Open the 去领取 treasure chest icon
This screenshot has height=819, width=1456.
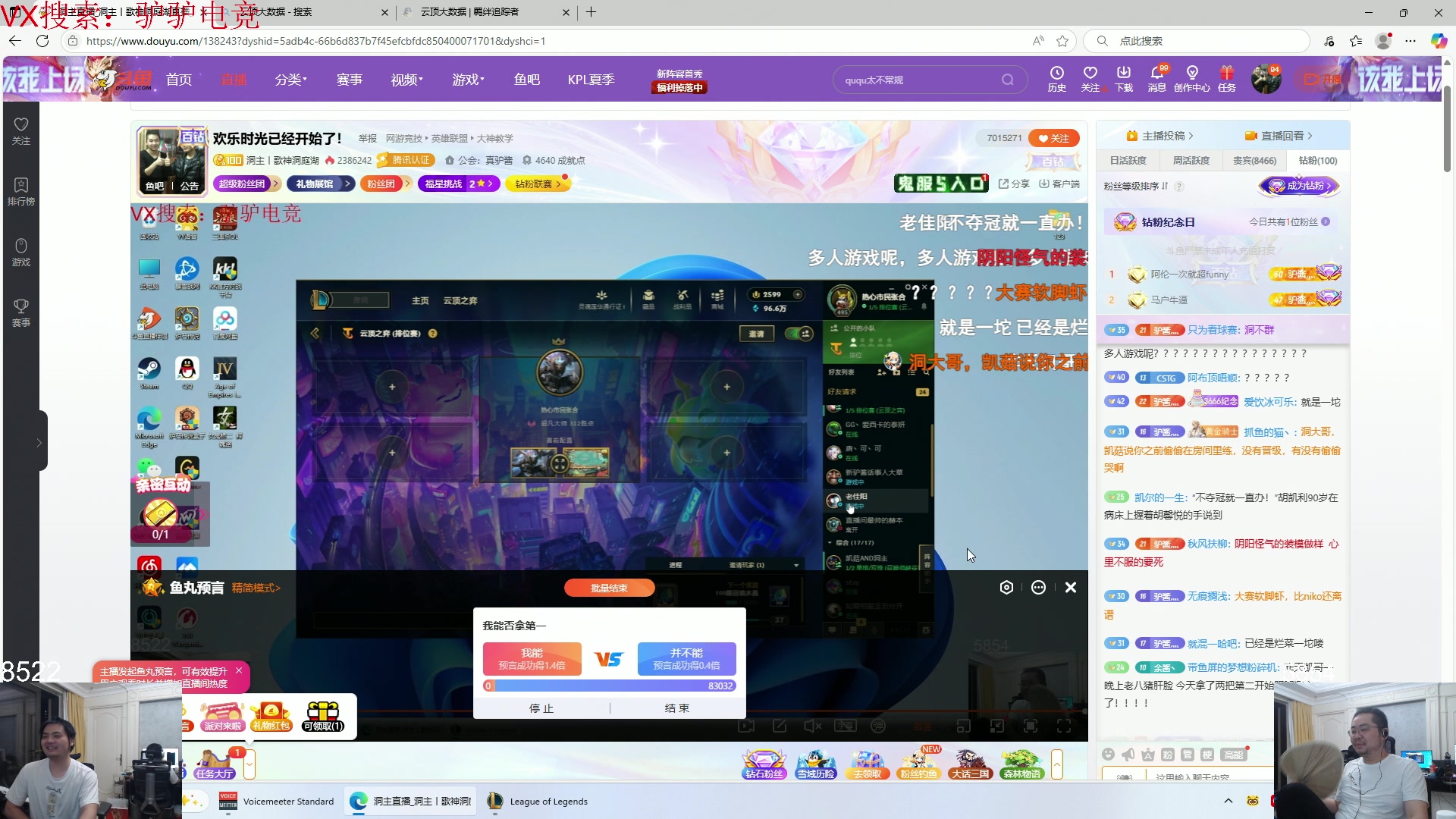868,764
